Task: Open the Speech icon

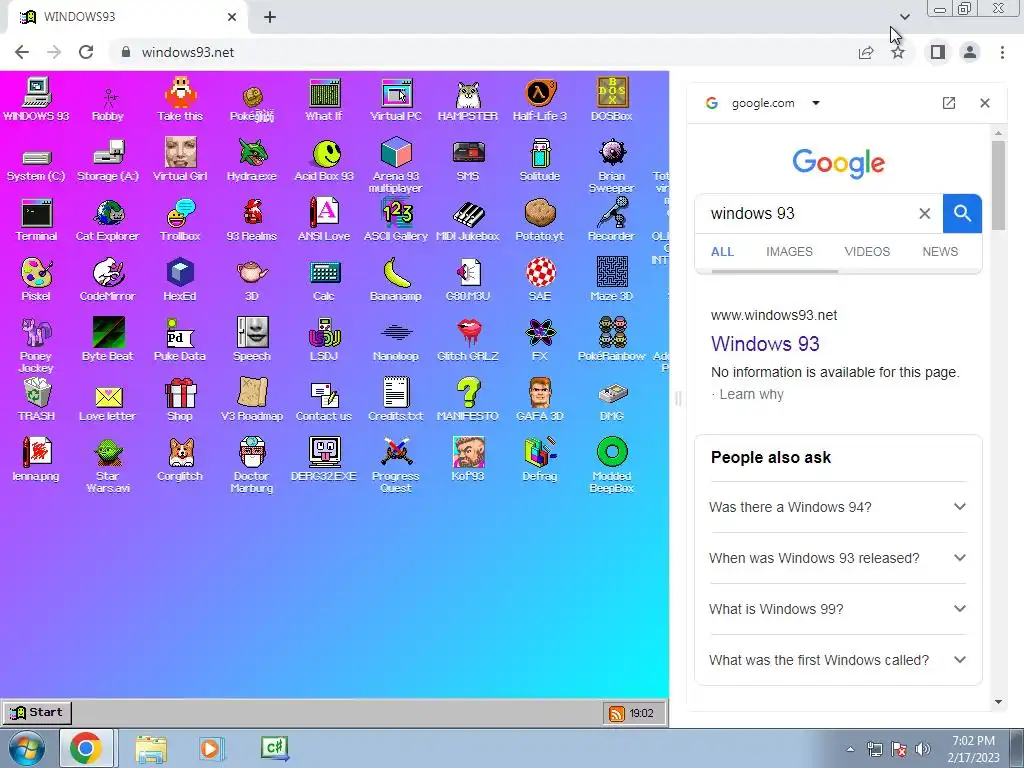Action: [x=252, y=340]
